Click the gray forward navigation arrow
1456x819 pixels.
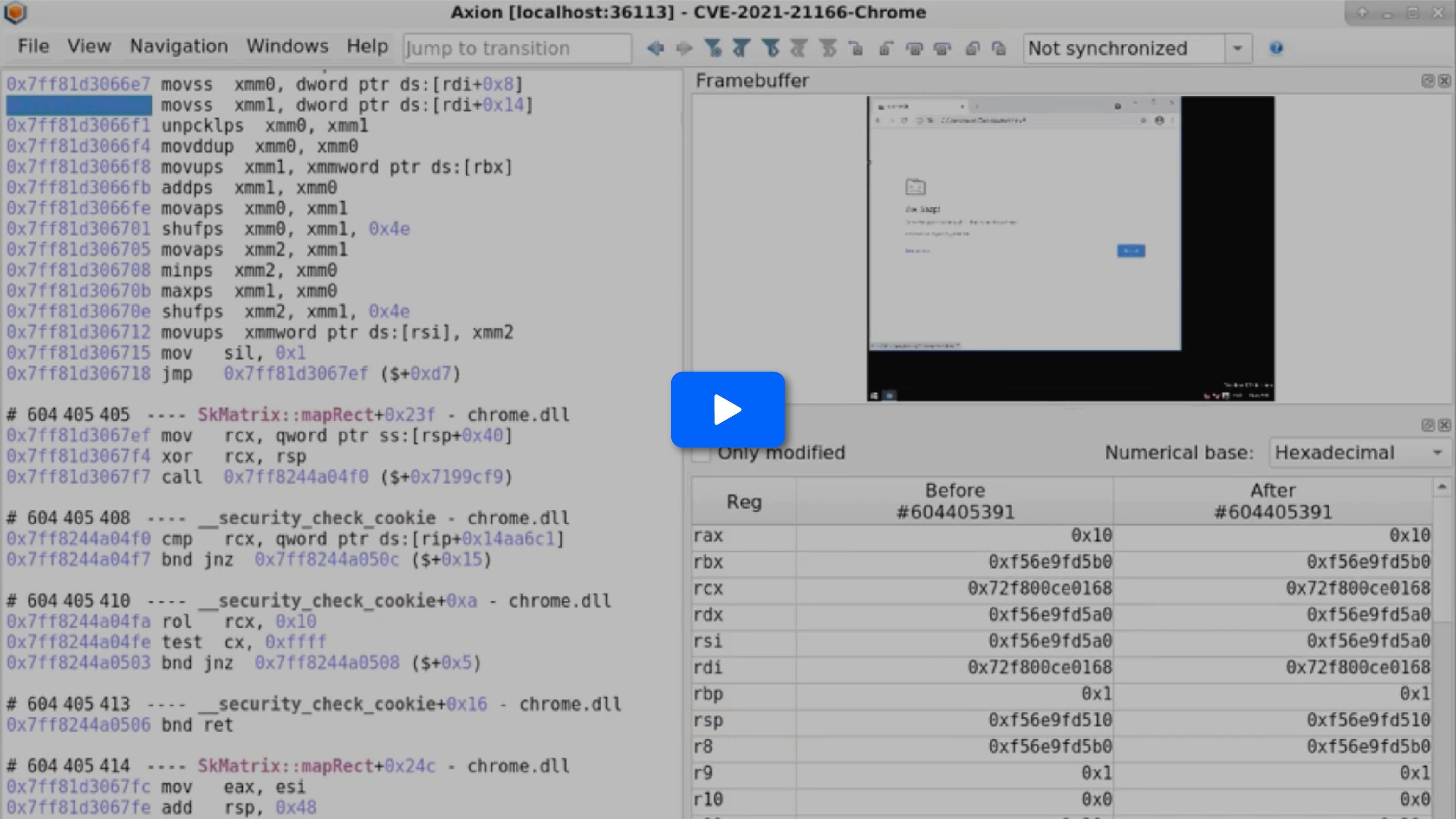[x=684, y=49]
